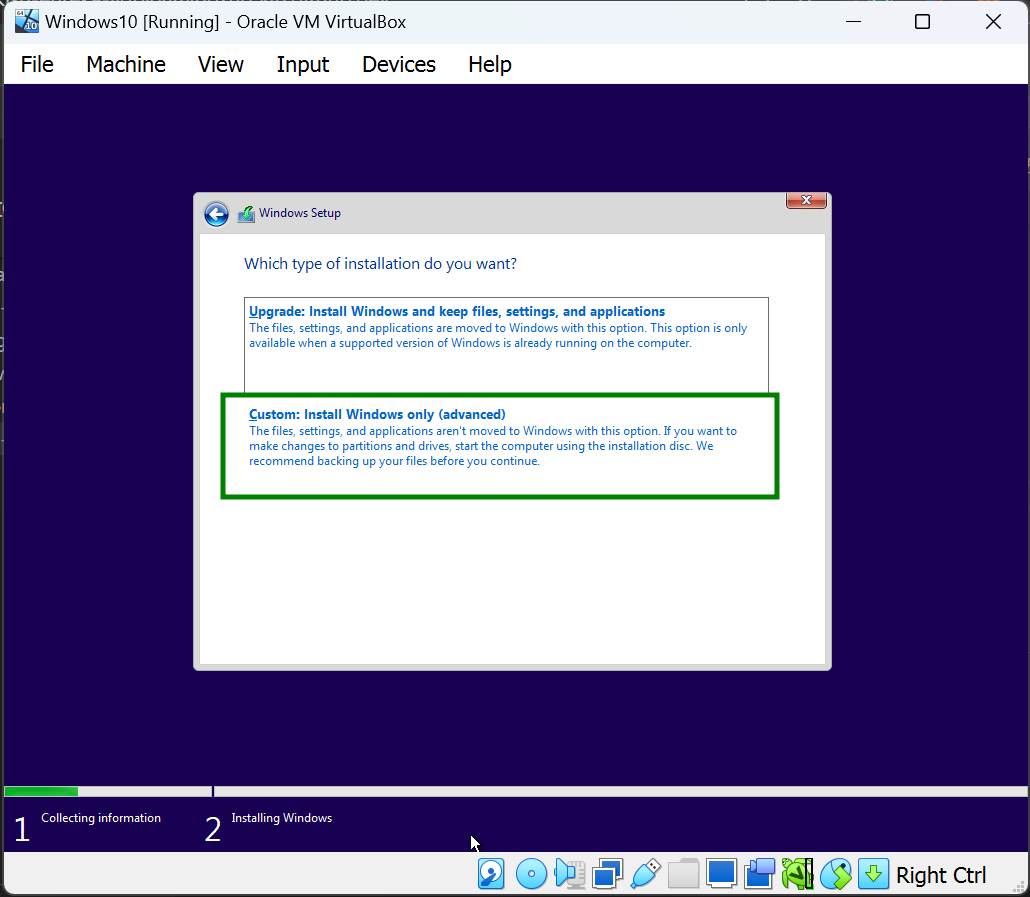
Task: Choose Upgrade: Install Windows and keep files
Action: tap(506, 344)
